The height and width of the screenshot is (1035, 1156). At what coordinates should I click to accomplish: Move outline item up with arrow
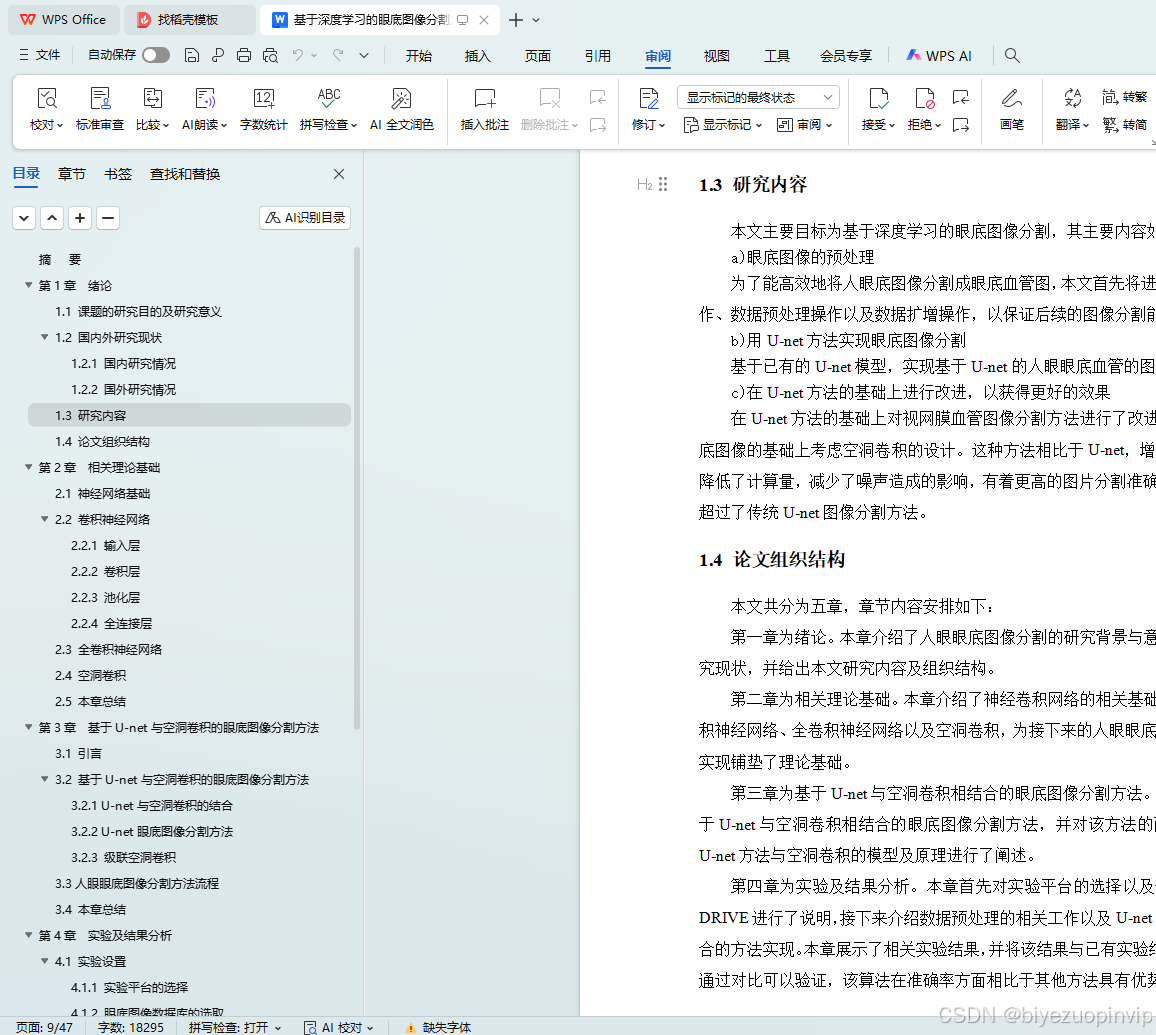[52, 217]
